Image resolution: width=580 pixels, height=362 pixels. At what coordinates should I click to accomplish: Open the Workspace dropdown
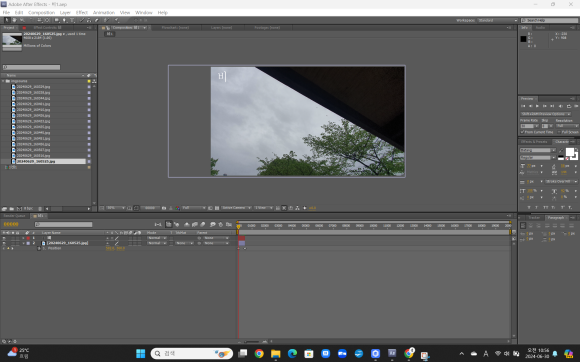(x=498, y=20)
